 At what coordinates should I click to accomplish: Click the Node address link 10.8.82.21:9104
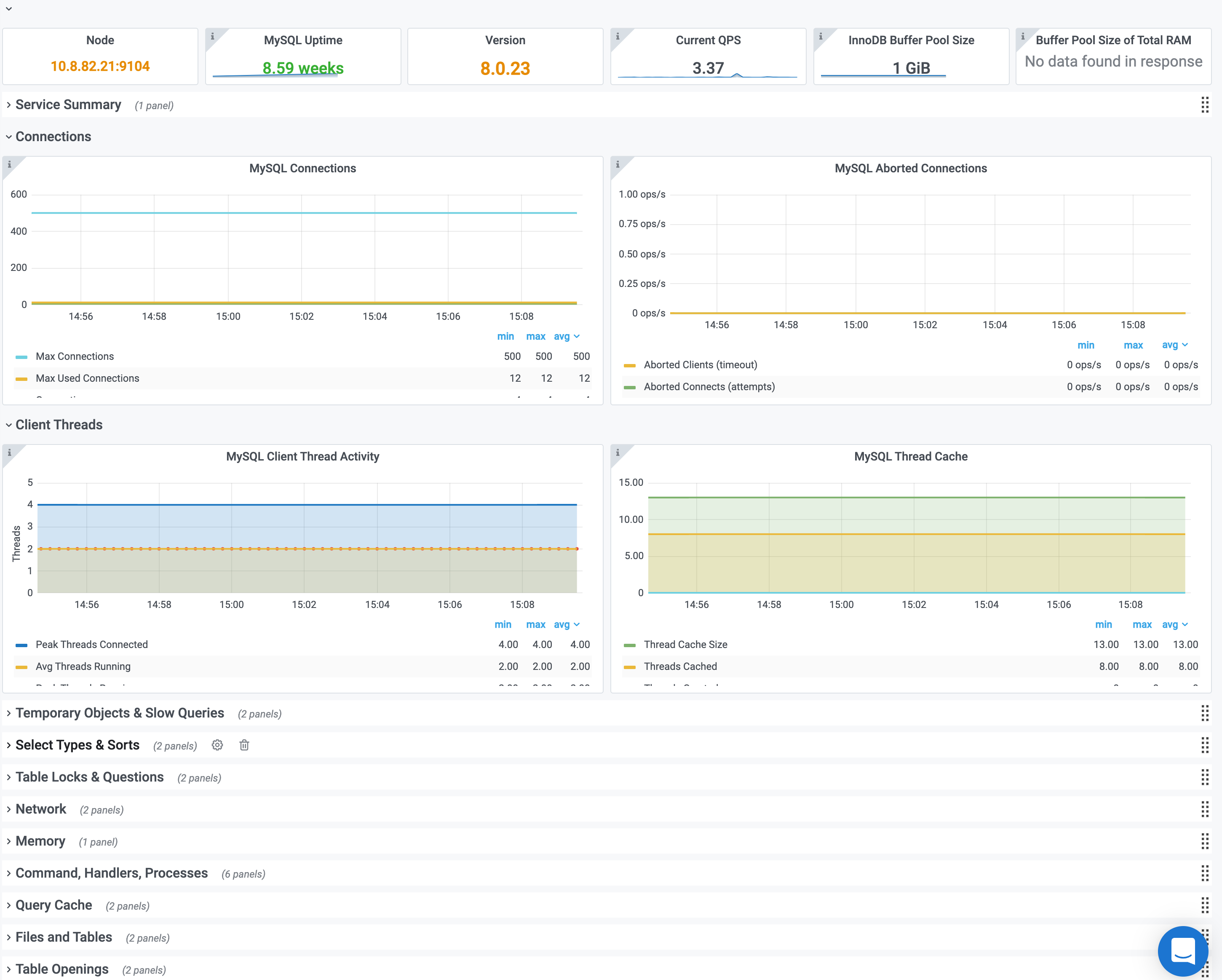pos(100,66)
